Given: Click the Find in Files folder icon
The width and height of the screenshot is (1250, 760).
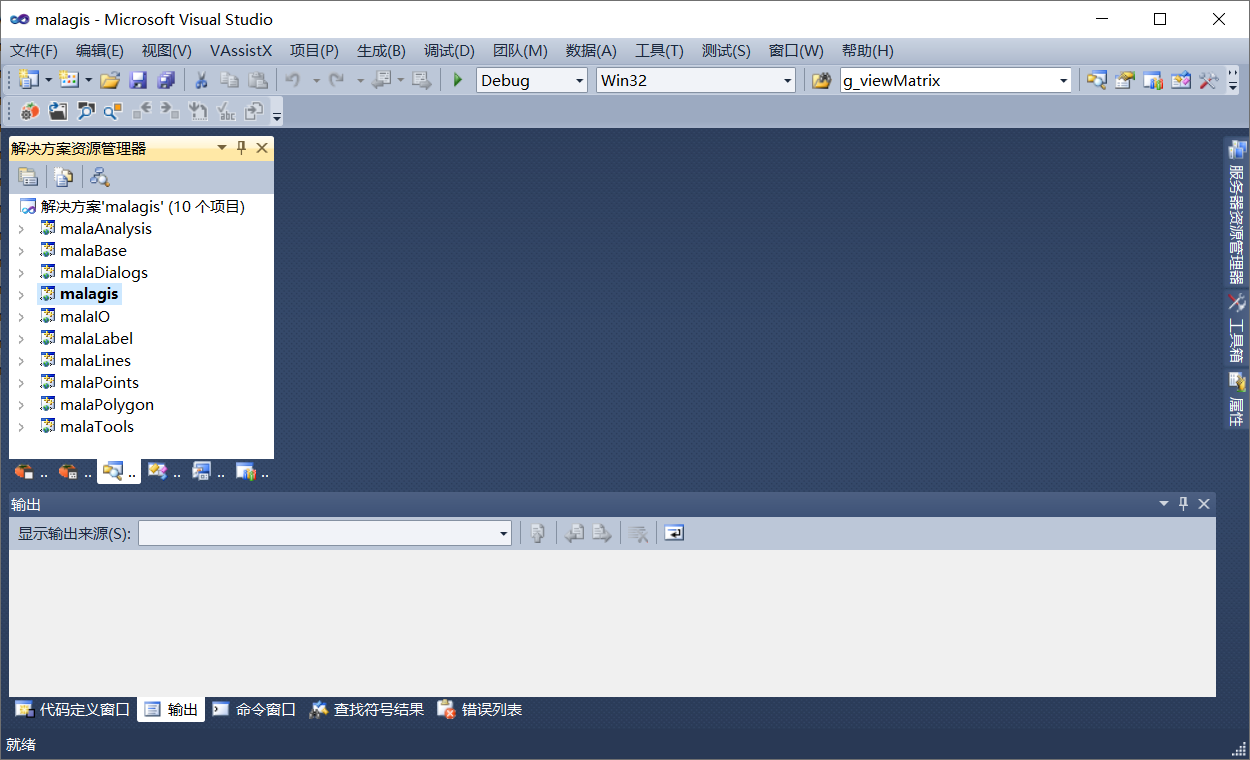Looking at the screenshot, I should pos(821,80).
